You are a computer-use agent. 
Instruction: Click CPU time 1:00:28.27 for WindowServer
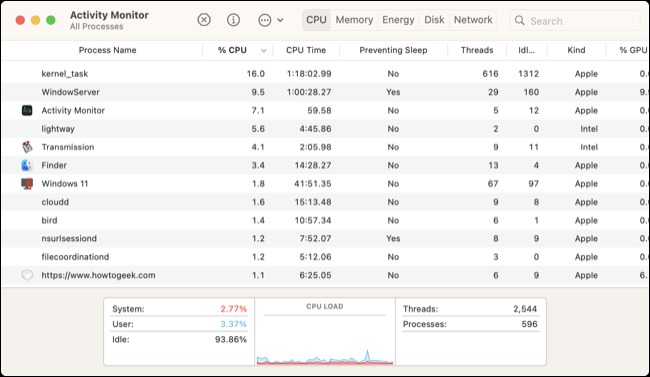309,92
